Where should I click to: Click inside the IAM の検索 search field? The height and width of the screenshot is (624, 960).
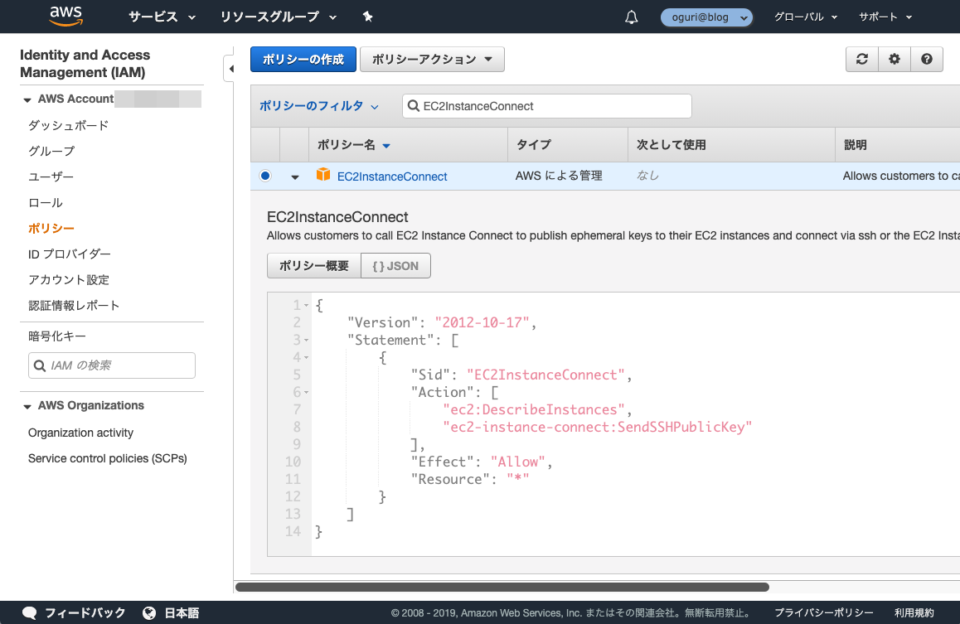point(111,365)
